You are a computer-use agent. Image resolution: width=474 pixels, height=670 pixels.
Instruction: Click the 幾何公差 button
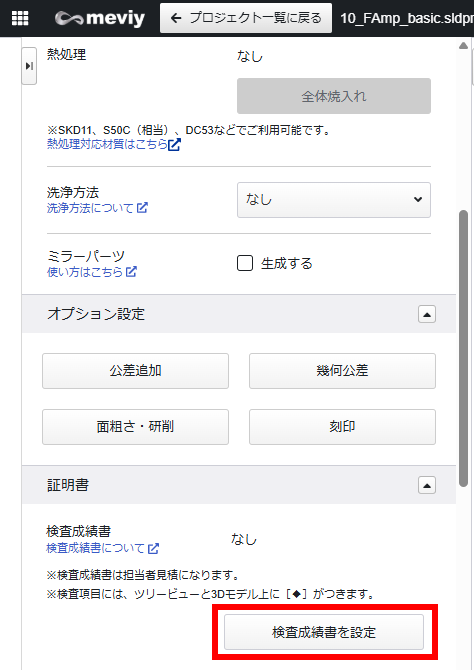point(342,371)
